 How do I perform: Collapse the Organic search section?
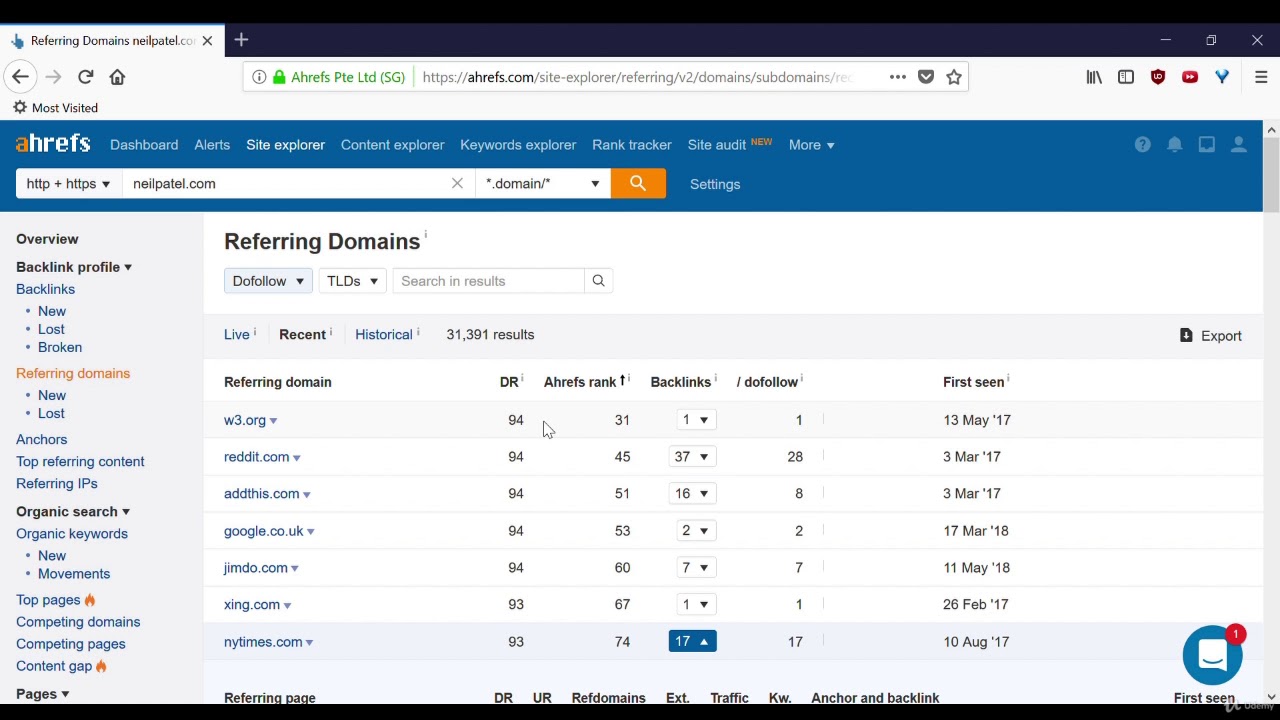pyautogui.click(x=73, y=512)
